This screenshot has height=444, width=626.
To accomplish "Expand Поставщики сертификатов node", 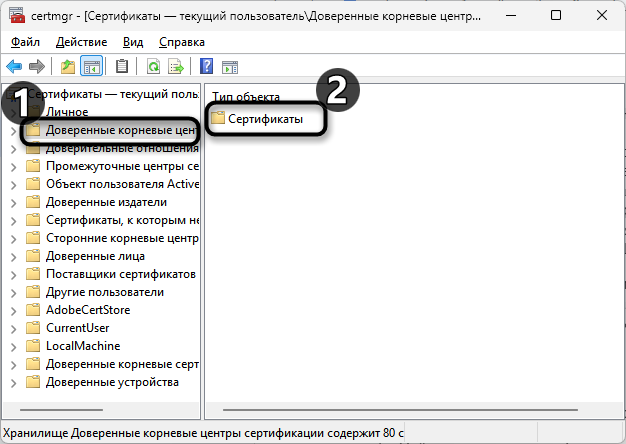I will (13, 275).
